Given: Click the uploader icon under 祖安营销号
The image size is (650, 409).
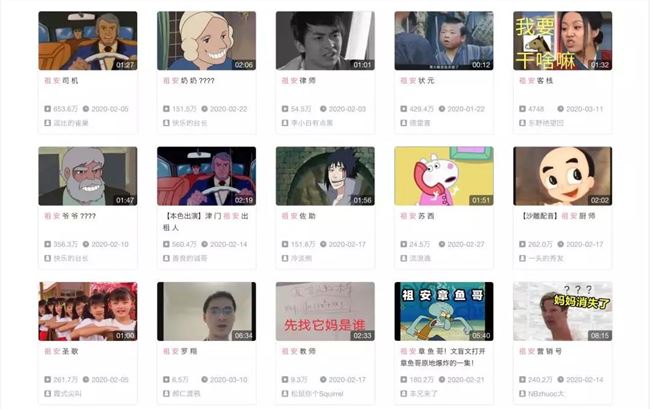Looking at the screenshot, I should pos(522,393).
